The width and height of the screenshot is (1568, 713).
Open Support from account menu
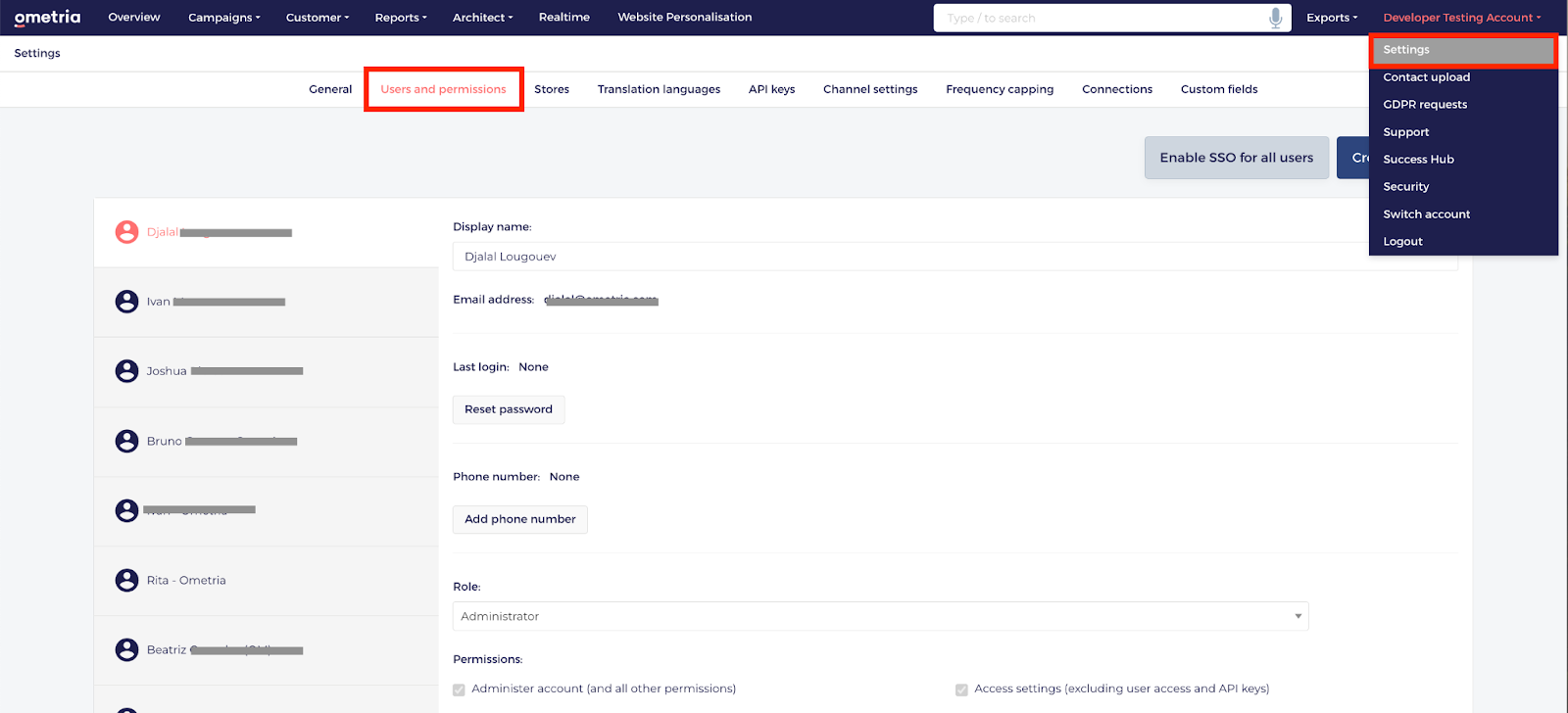pos(1405,132)
